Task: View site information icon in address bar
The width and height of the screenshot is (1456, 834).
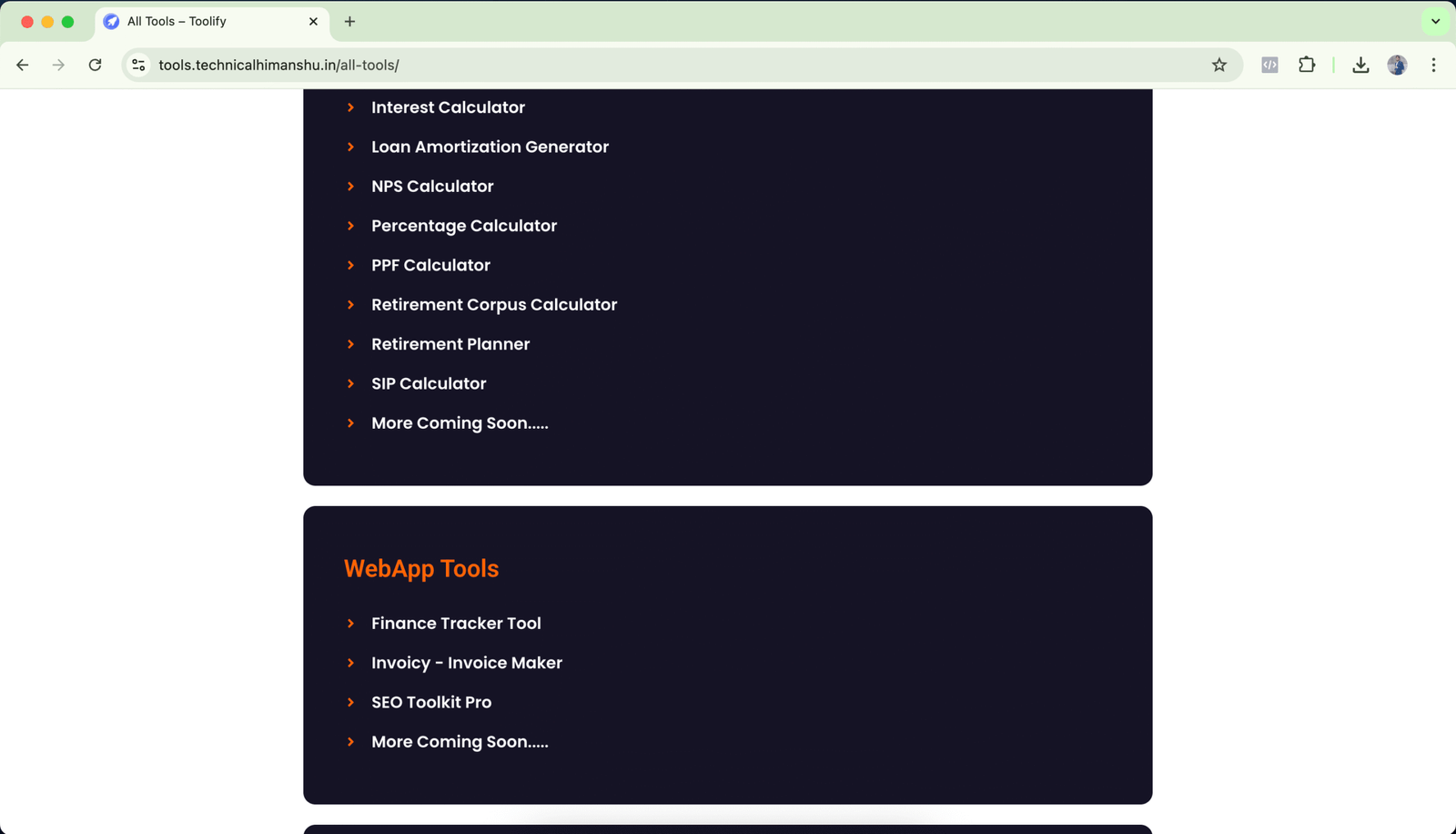Action: pos(138,65)
